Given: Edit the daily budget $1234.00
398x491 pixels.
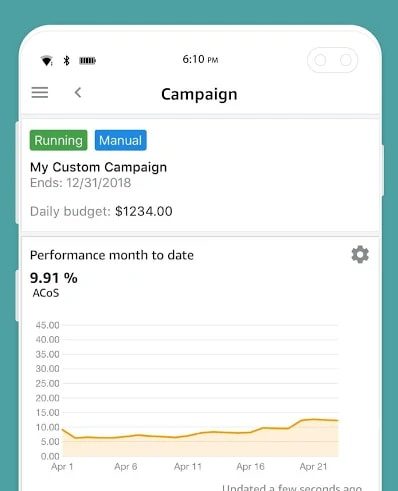Looking at the screenshot, I should point(144,211).
